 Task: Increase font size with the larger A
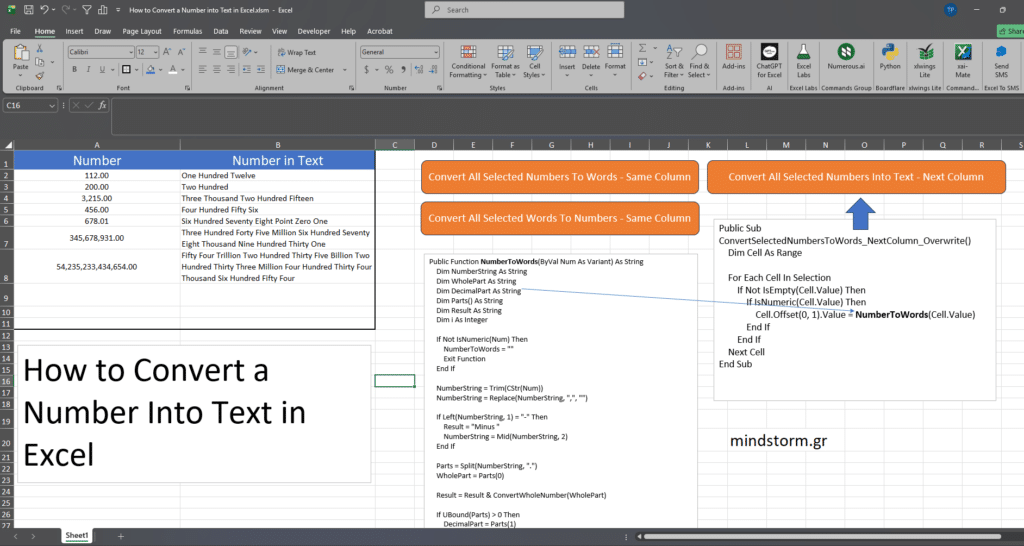(x=167, y=52)
